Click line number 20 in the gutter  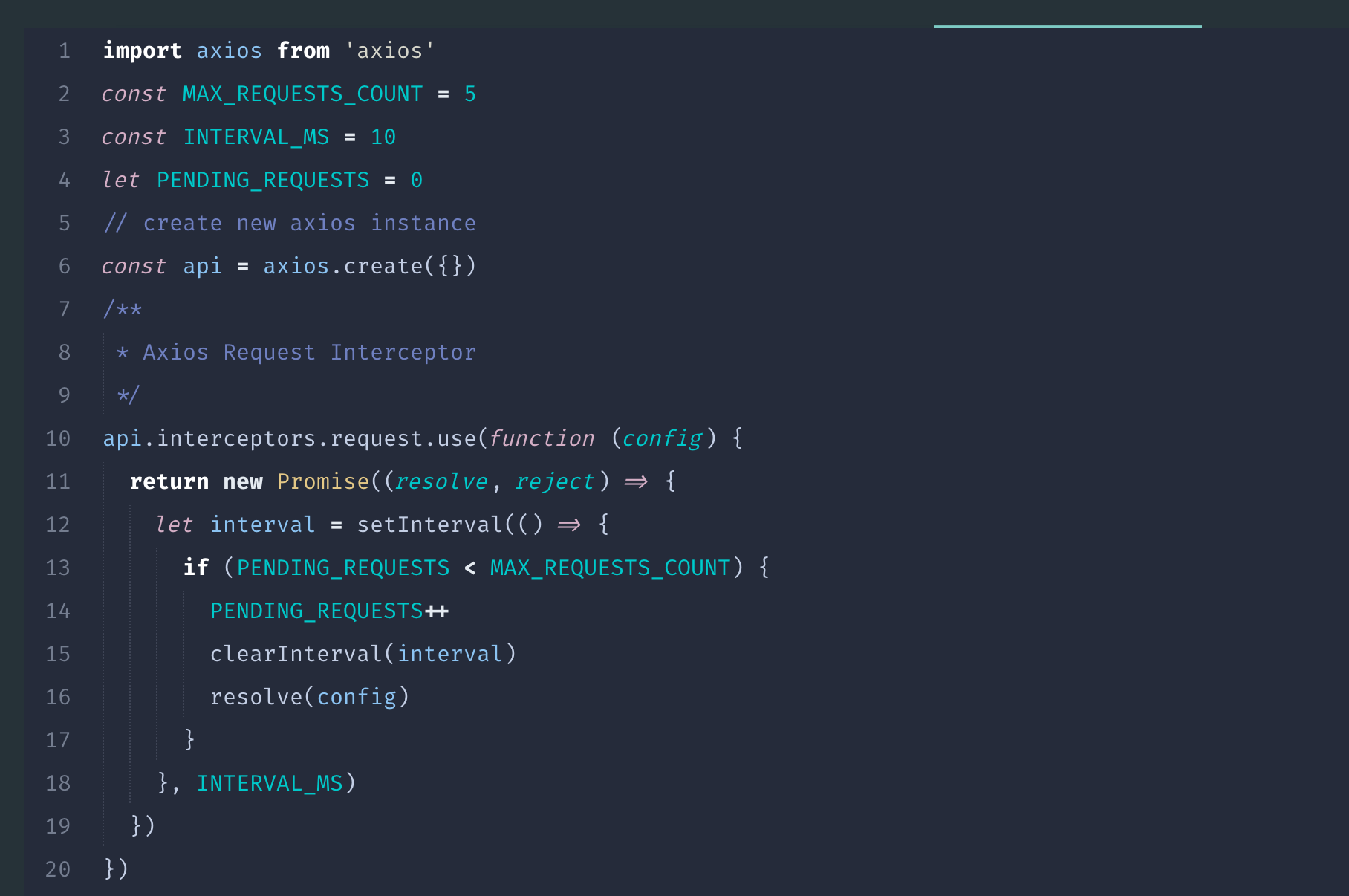click(56, 869)
